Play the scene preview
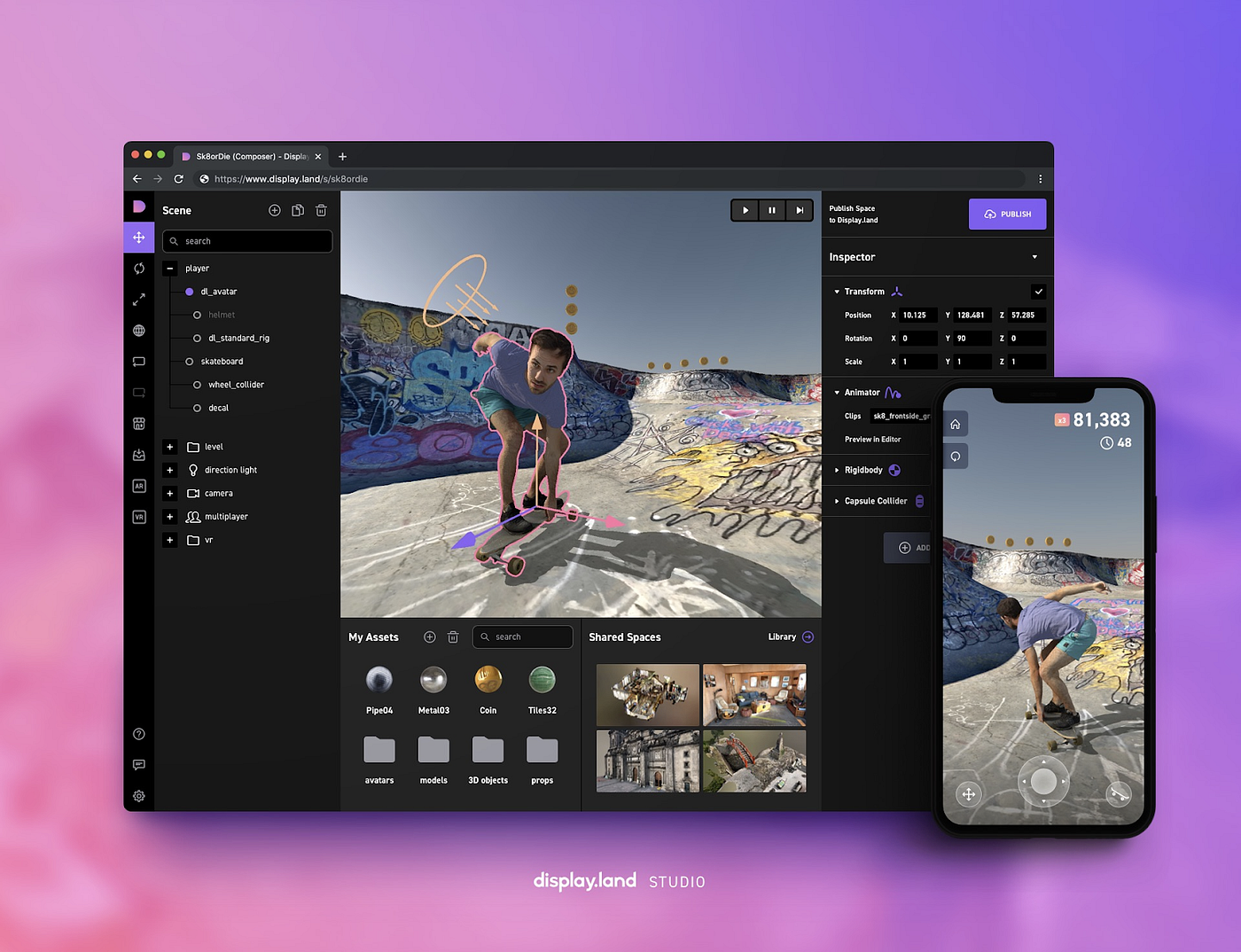This screenshot has height=952, width=1241. point(745,211)
